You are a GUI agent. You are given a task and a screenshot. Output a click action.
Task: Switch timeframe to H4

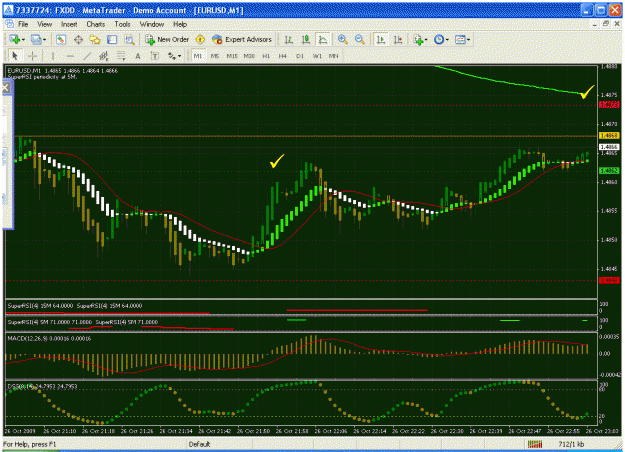click(283, 56)
